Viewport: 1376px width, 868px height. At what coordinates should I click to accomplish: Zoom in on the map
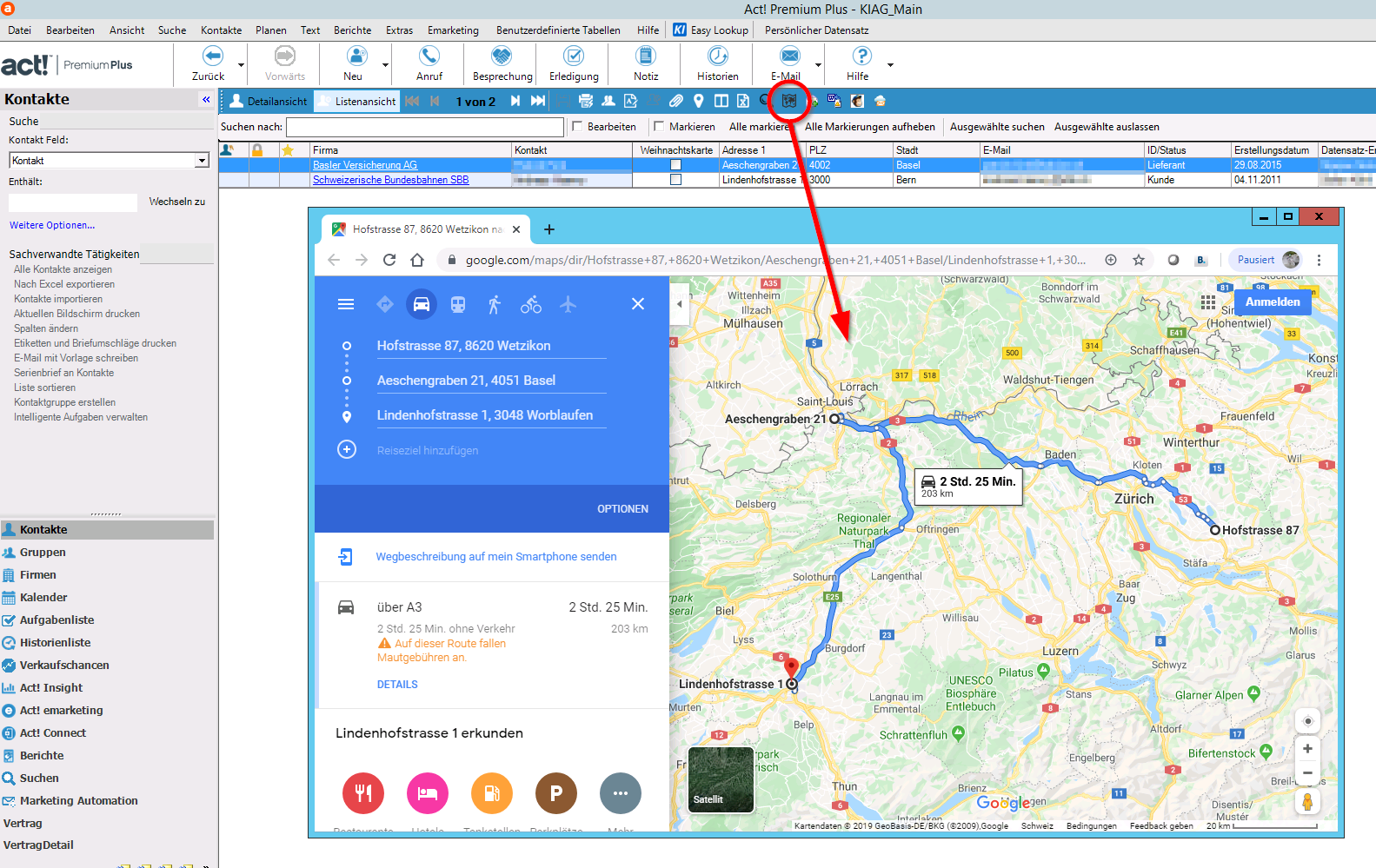[x=1307, y=748]
